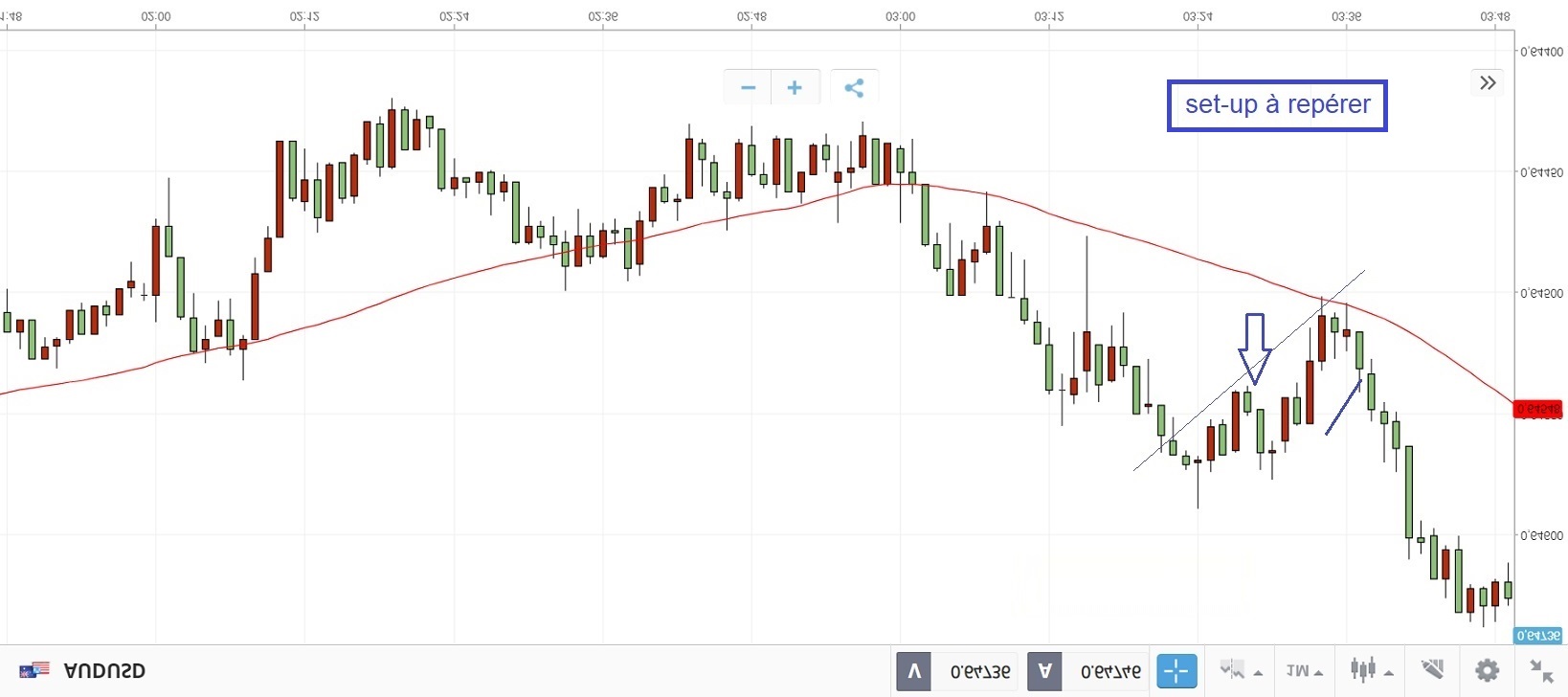The height and width of the screenshot is (697, 1568).
Task: Click the share chart icon
Action: point(854,88)
